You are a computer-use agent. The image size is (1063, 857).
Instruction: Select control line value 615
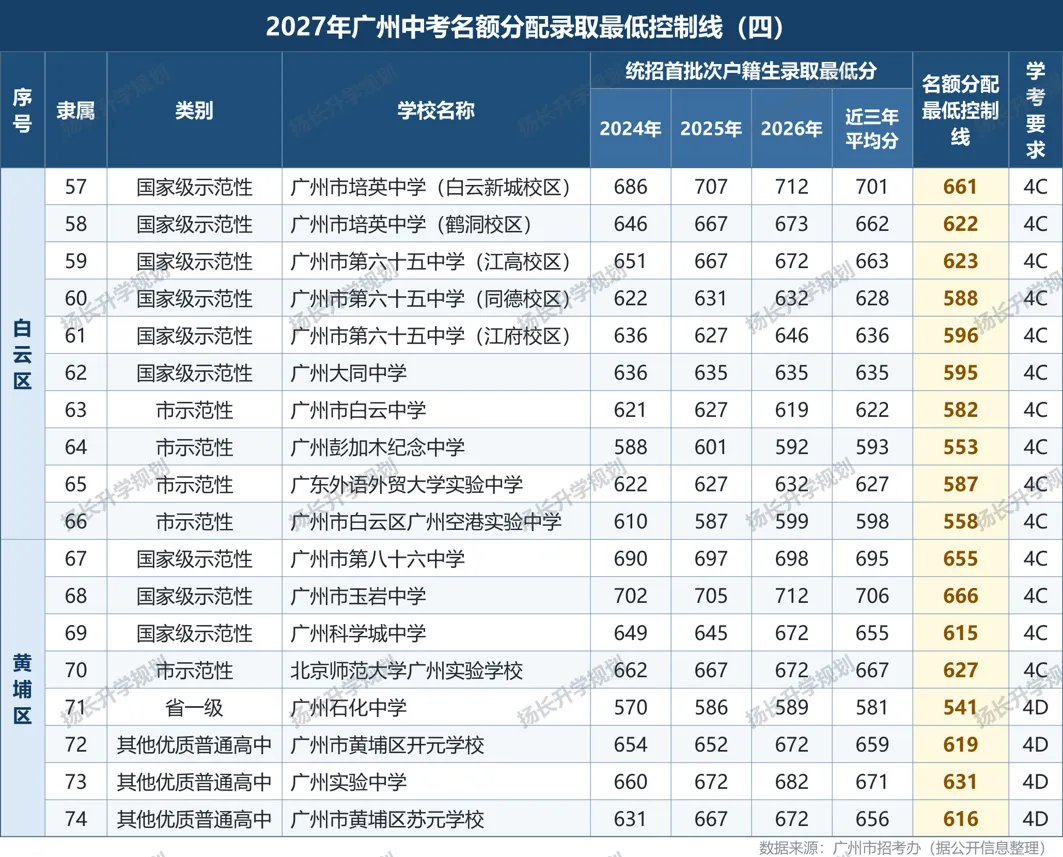coord(960,633)
